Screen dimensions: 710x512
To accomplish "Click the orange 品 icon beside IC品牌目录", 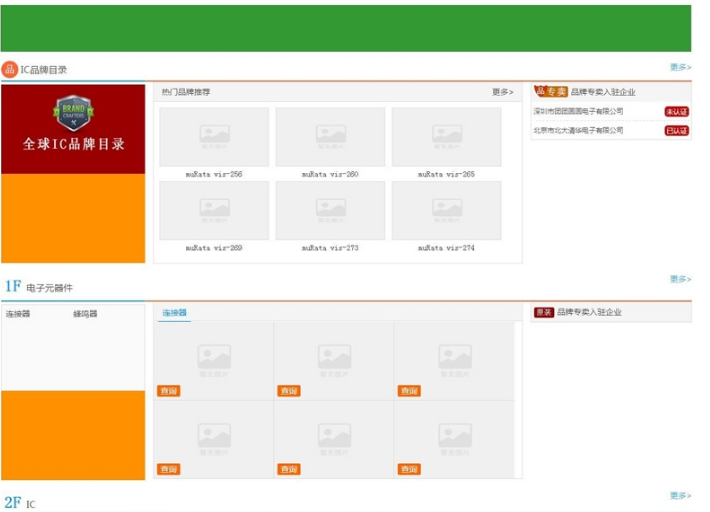I will point(10,69).
